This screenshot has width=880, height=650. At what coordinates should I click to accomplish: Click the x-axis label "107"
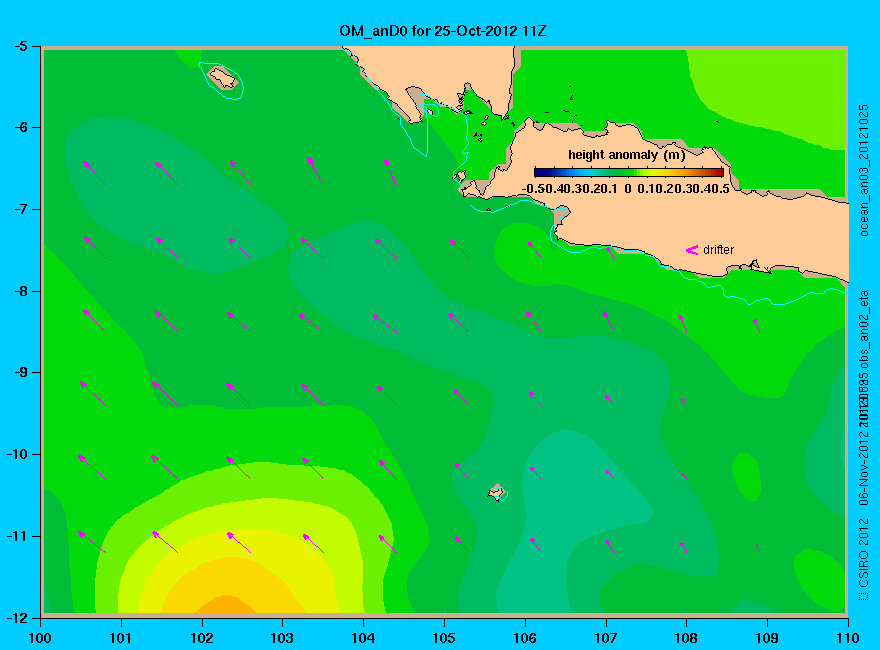click(606, 638)
